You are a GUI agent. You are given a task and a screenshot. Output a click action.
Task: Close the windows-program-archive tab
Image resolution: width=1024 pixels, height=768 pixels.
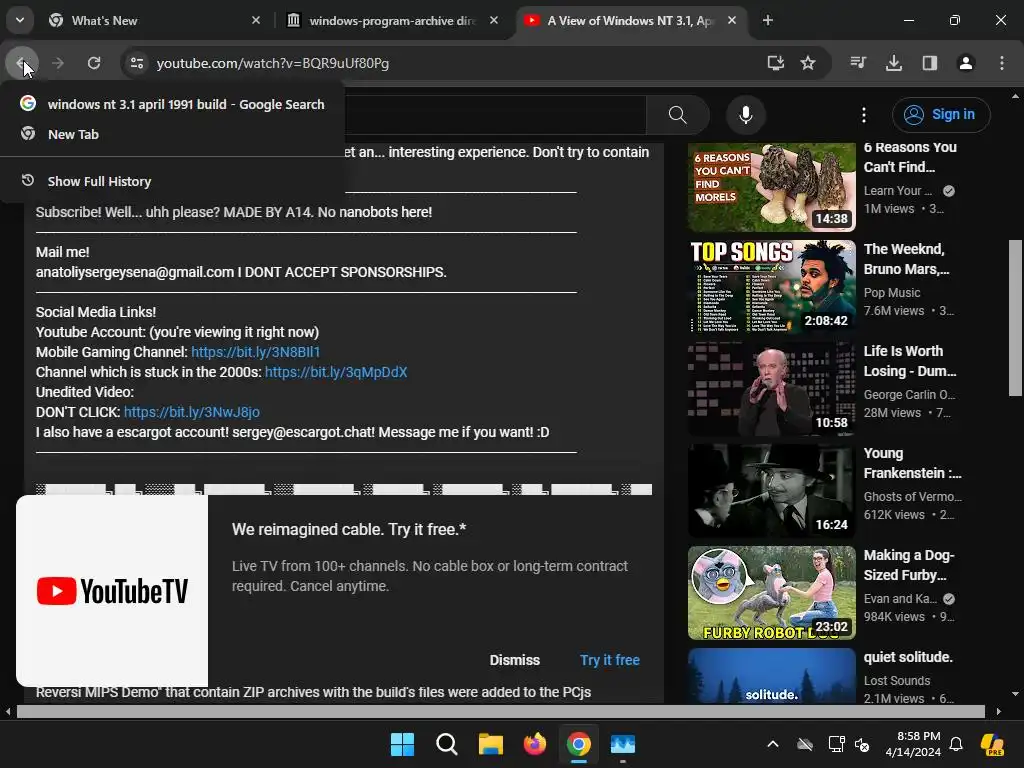[494, 20]
